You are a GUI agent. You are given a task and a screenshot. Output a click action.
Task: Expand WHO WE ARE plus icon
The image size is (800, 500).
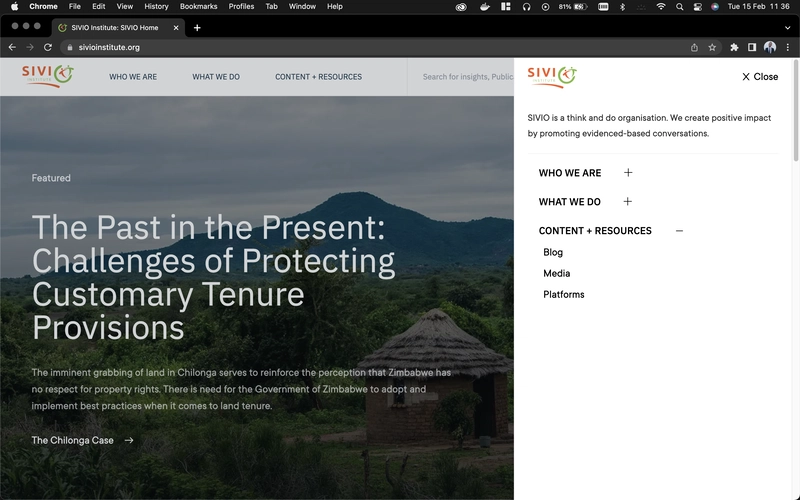coord(628,173)
